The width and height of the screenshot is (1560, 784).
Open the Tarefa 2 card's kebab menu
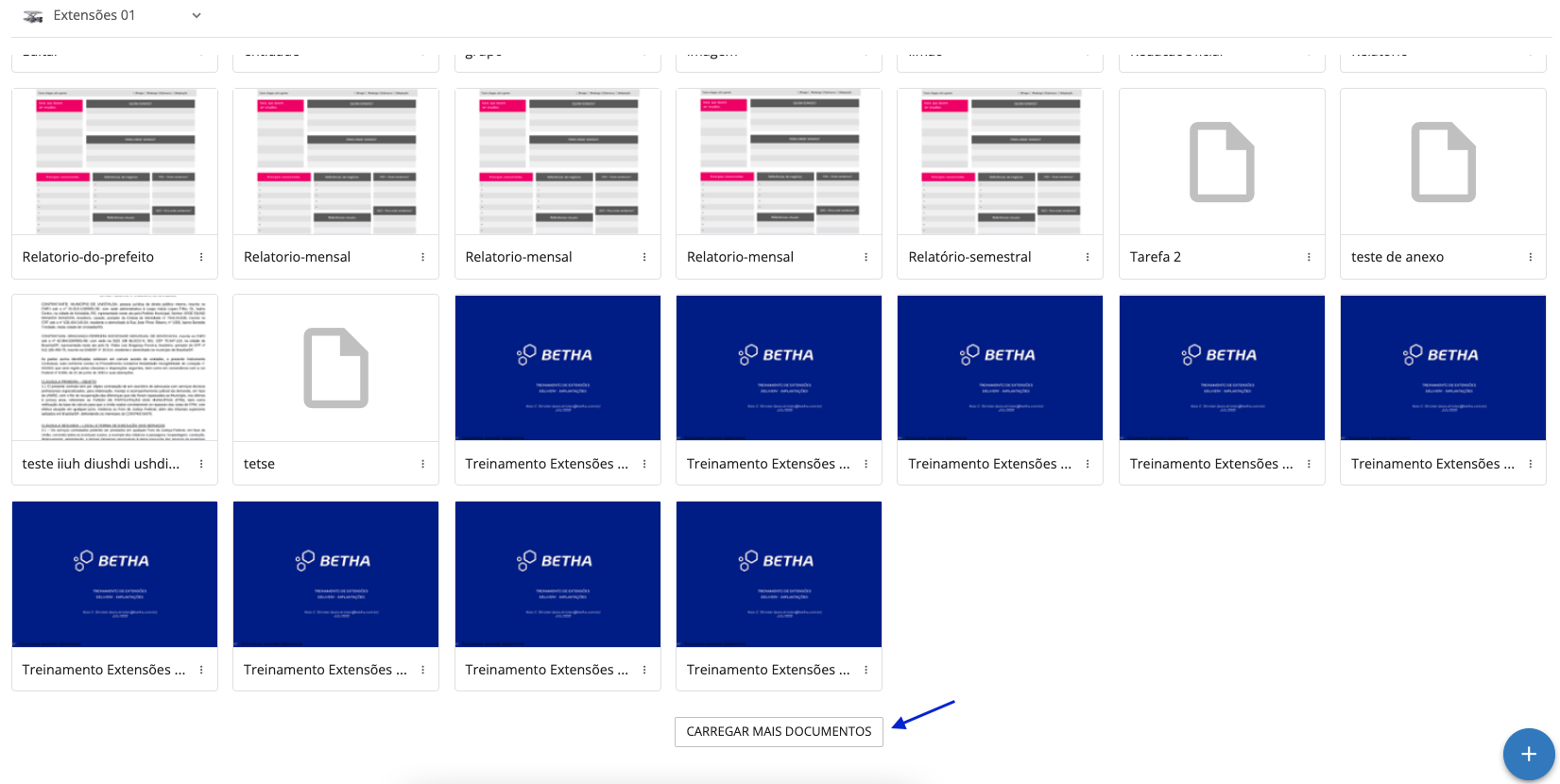1309,257
